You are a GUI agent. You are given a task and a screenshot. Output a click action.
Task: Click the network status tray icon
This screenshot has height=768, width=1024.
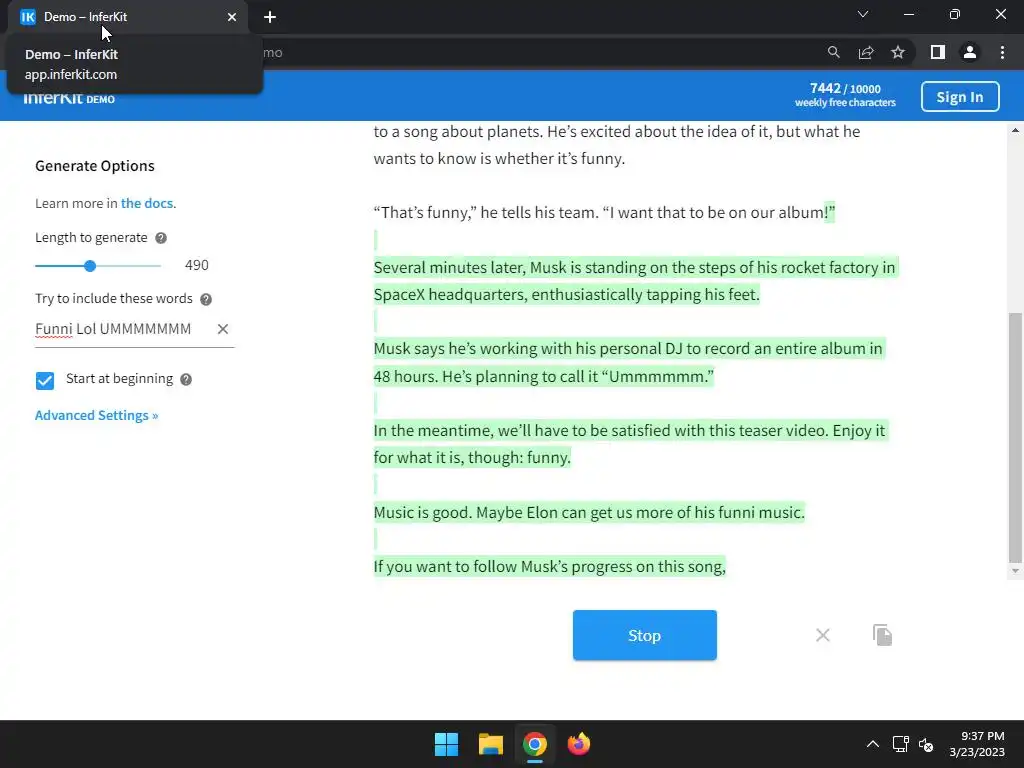point(901,744)
